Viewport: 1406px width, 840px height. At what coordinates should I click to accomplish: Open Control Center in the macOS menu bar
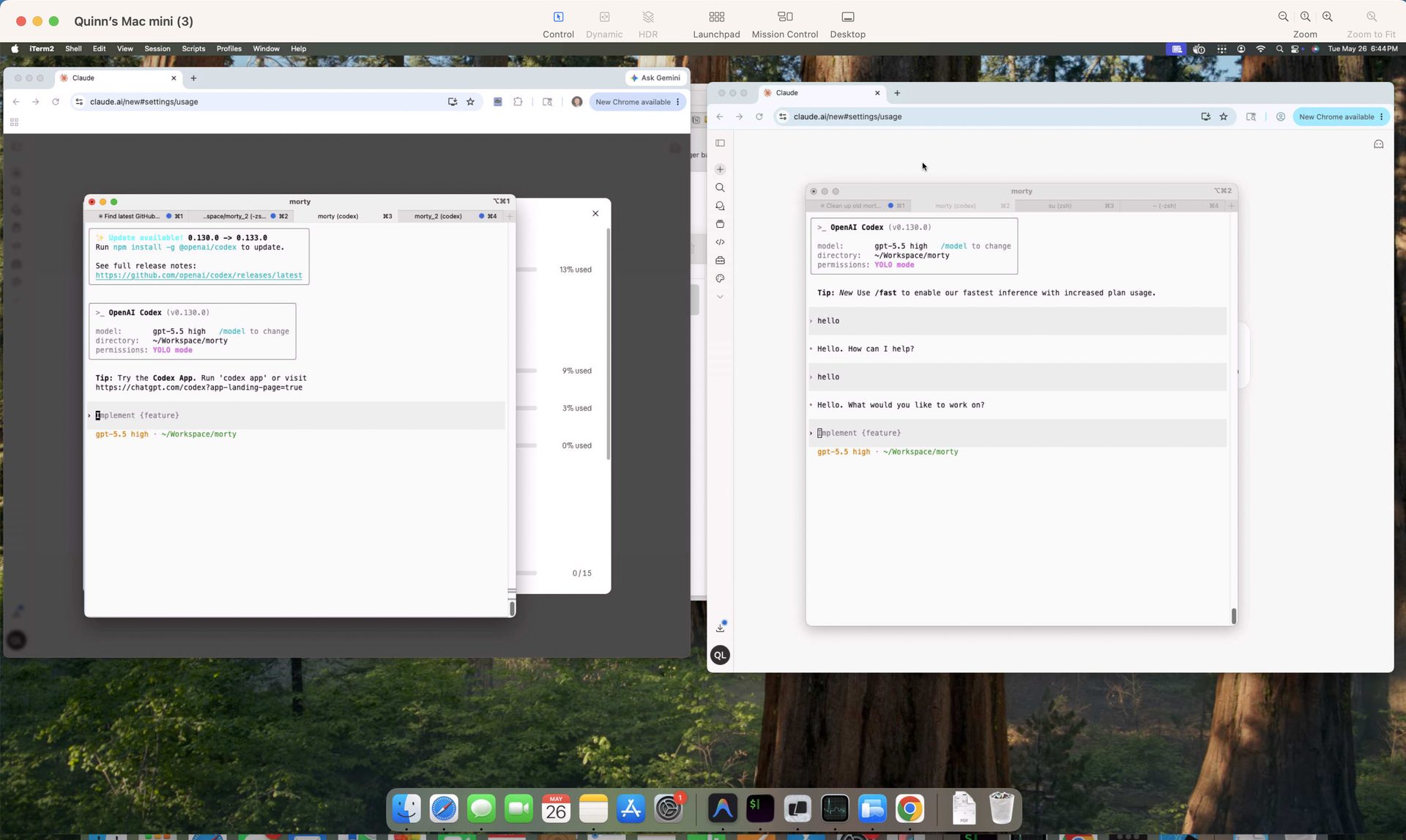click(x=1295, y=49)
